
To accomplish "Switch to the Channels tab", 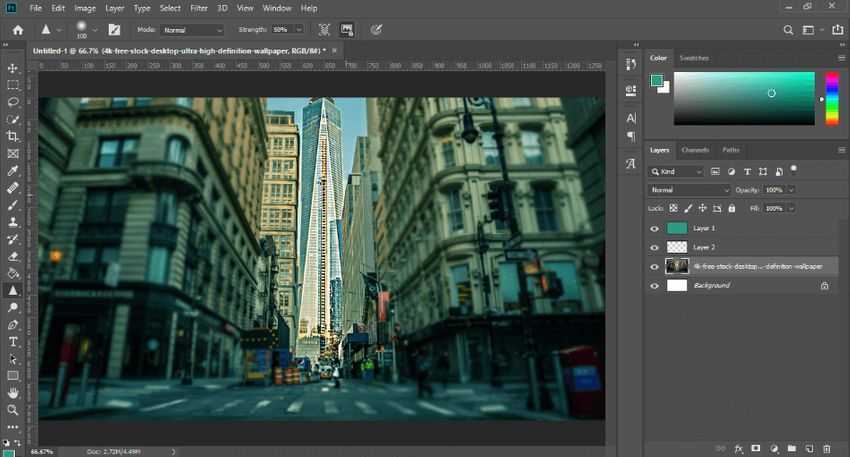I will 695,150.
